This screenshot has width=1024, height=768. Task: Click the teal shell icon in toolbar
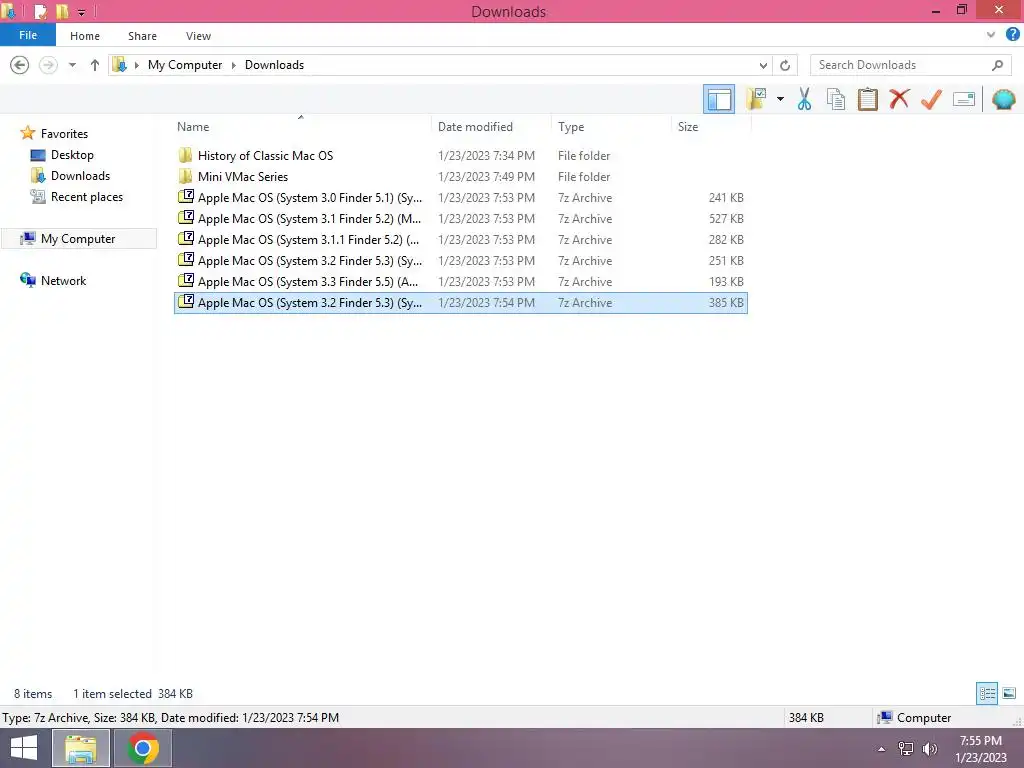(x=1003, y=99)
